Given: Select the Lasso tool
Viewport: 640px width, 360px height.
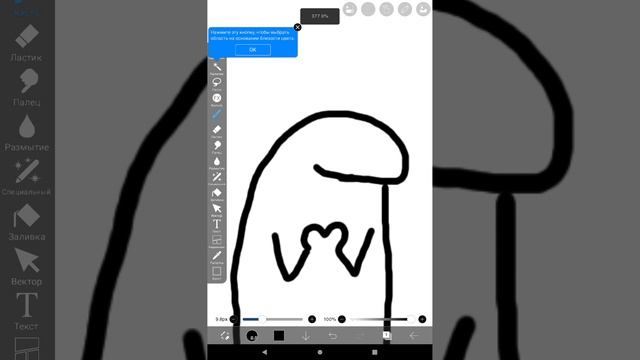Looking at the screenshot, I should click(x=217, y=83).
